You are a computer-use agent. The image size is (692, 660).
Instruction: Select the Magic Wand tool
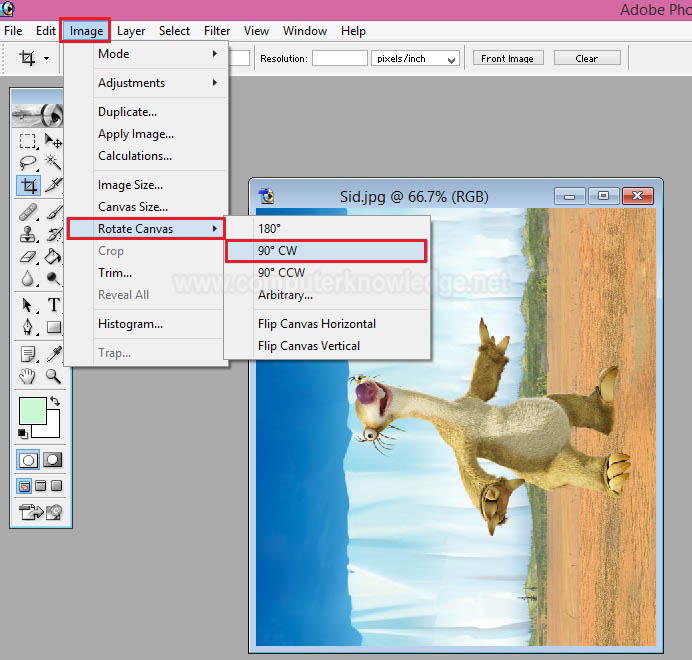(x=53, y=163)
